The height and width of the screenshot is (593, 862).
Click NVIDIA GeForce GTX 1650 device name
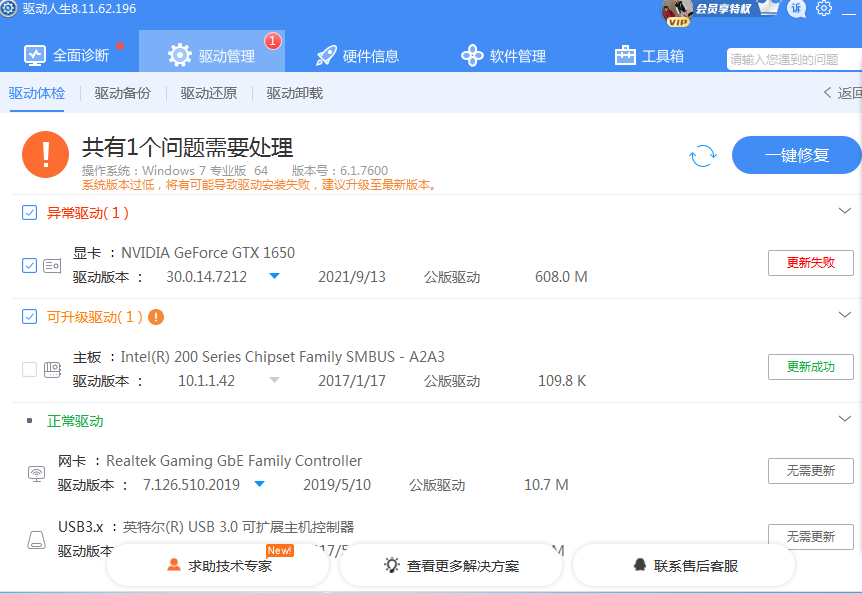click(x=208, y=253)
